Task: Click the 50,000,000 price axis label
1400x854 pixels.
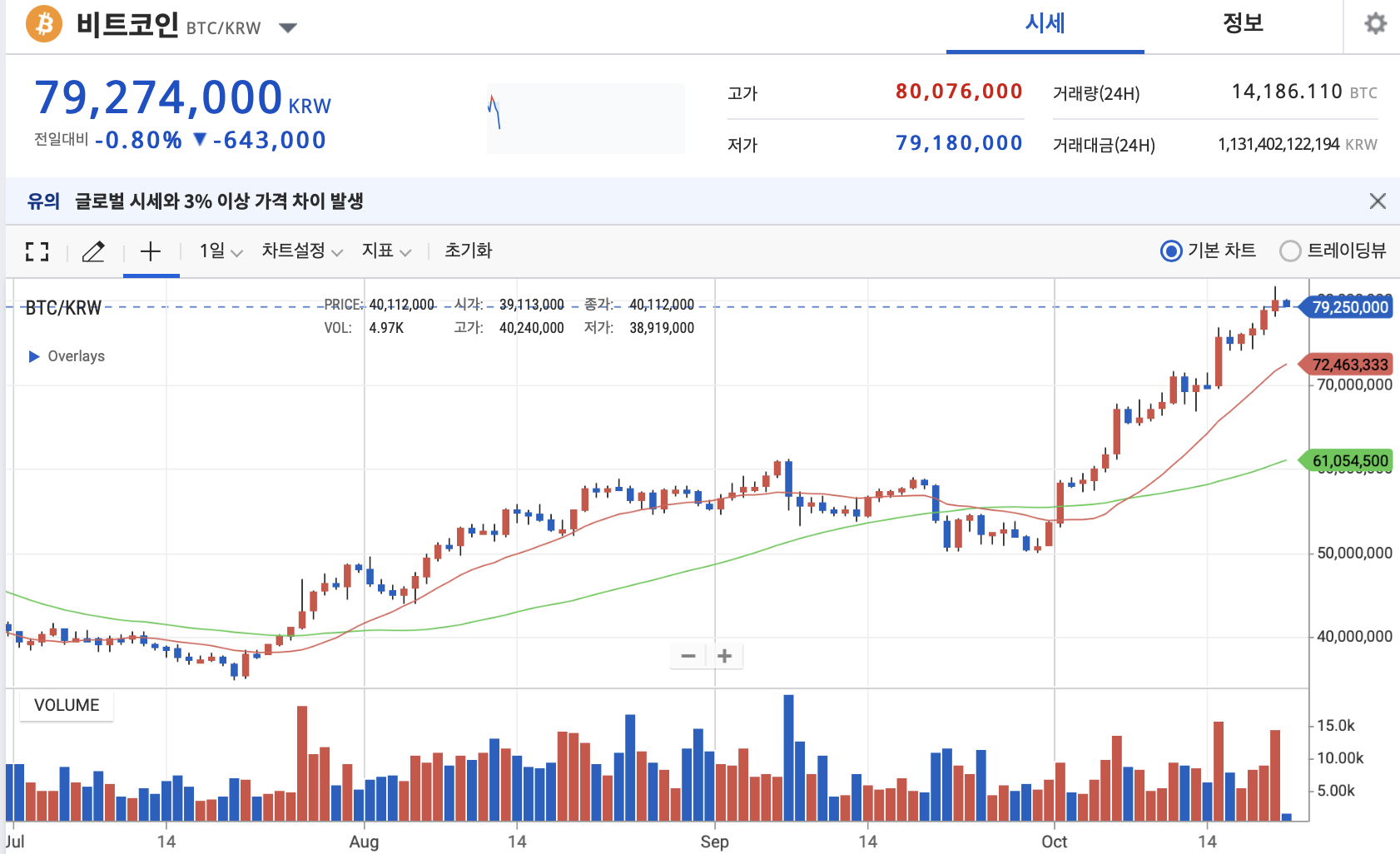Action: coord(1354,553)
